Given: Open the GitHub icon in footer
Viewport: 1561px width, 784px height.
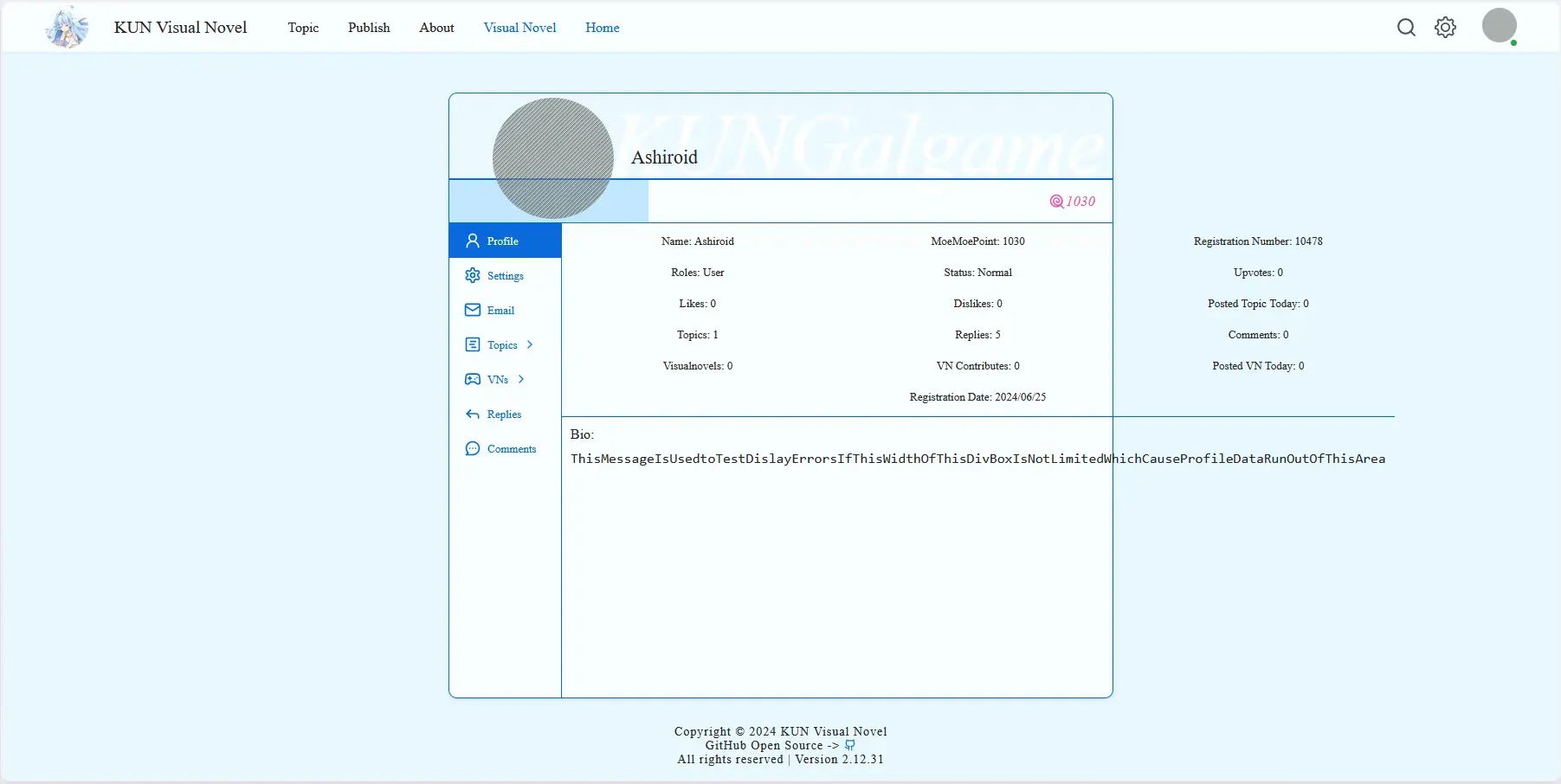Looking at the screenshot, I should (x=850, y=745).
